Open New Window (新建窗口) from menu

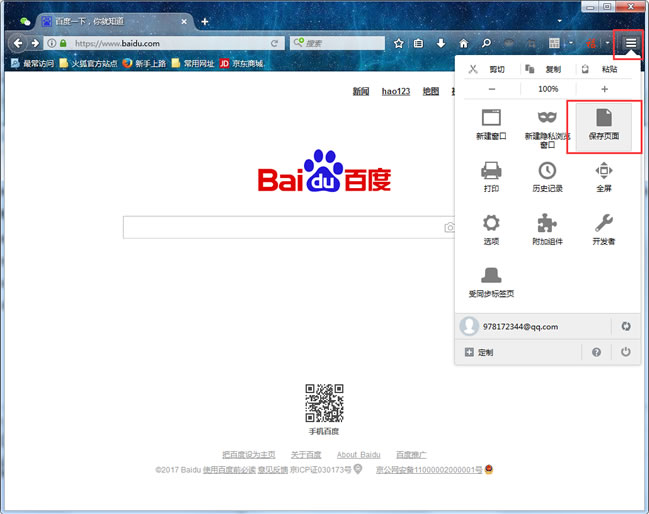tap(491, 125)
